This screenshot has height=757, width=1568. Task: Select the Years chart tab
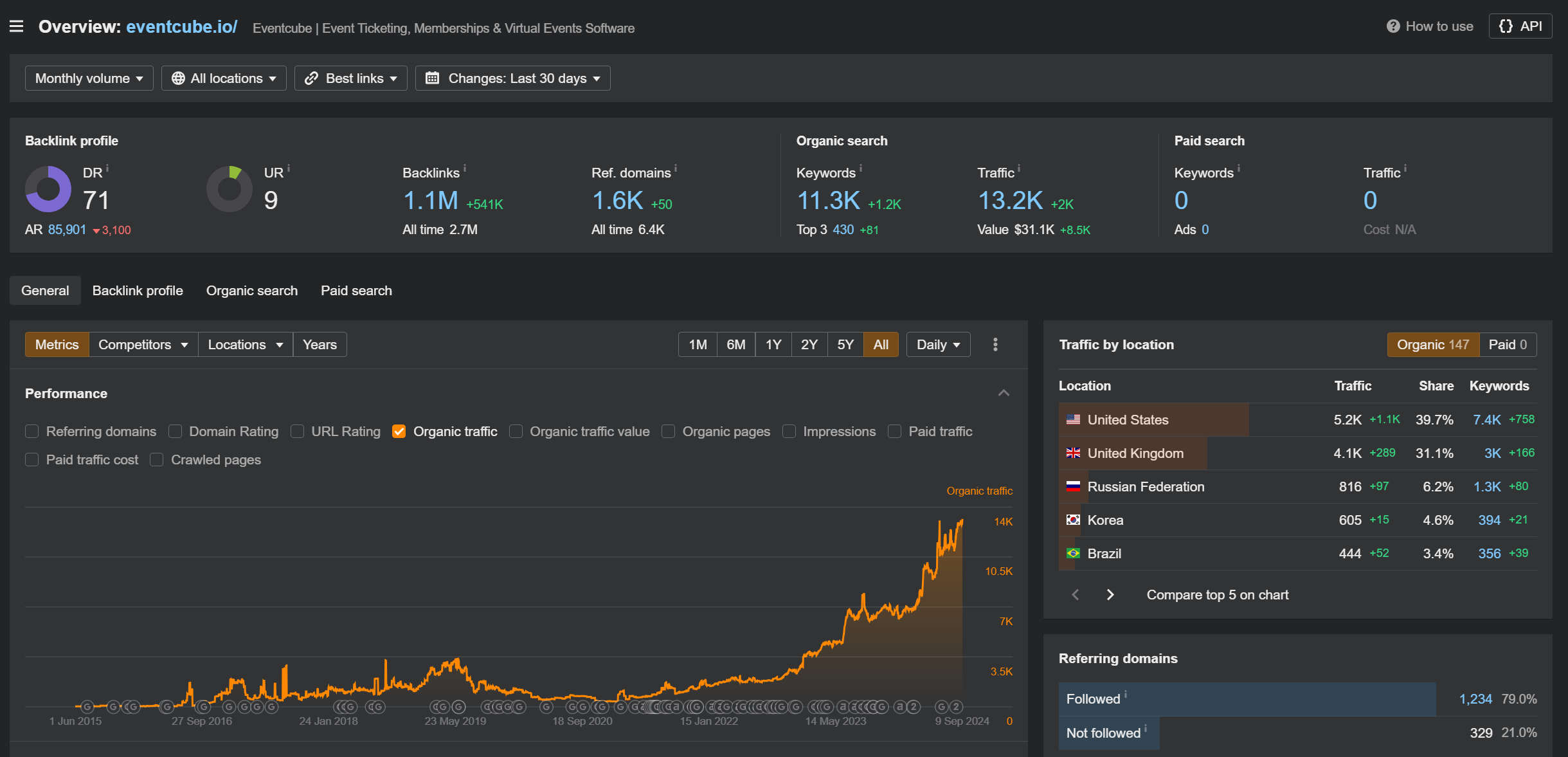click(320, 345)
